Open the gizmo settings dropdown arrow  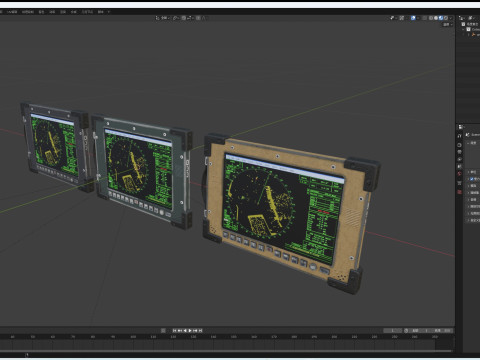tap(407, 18)
